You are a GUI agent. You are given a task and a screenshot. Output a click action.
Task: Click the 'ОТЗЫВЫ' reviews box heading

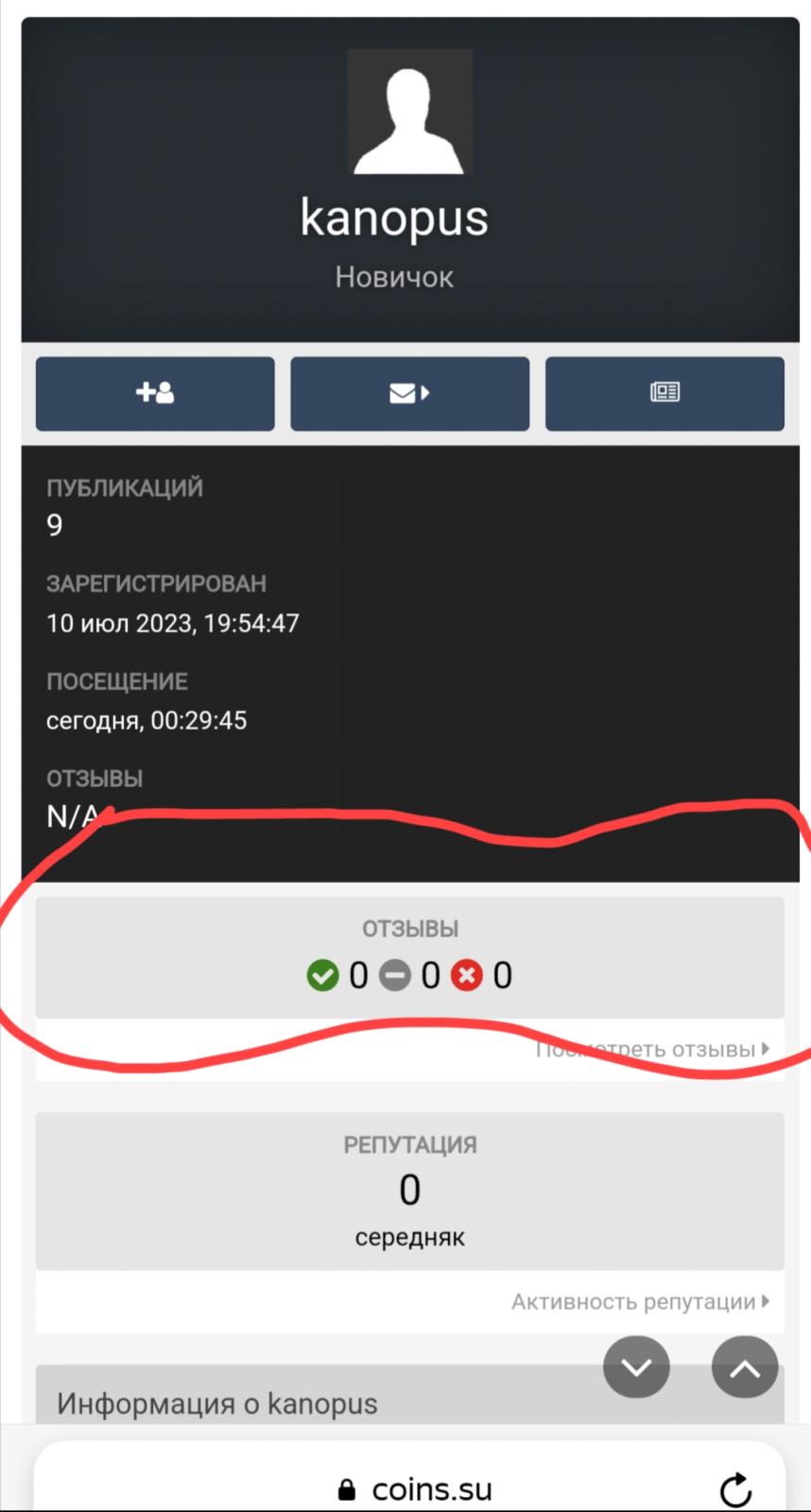click(410, 929)
